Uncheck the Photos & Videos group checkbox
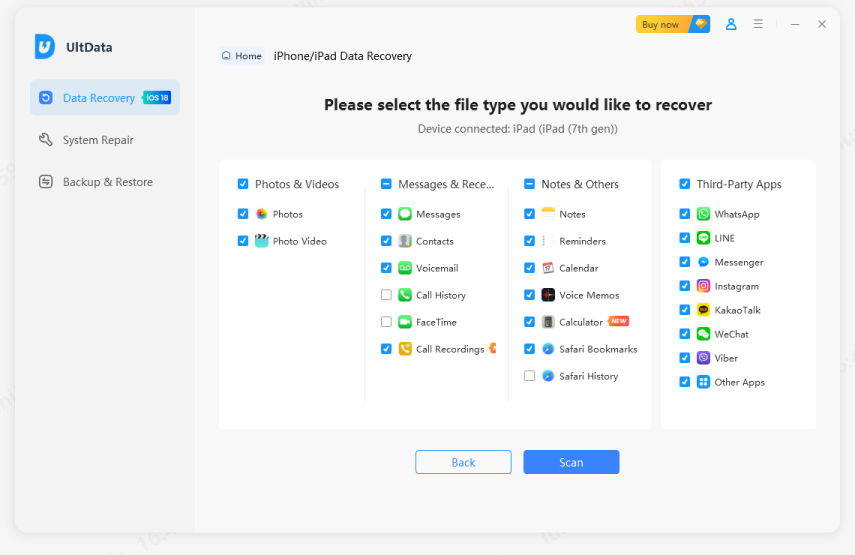Viewport: 855px width, 555px height. [243, 184]
